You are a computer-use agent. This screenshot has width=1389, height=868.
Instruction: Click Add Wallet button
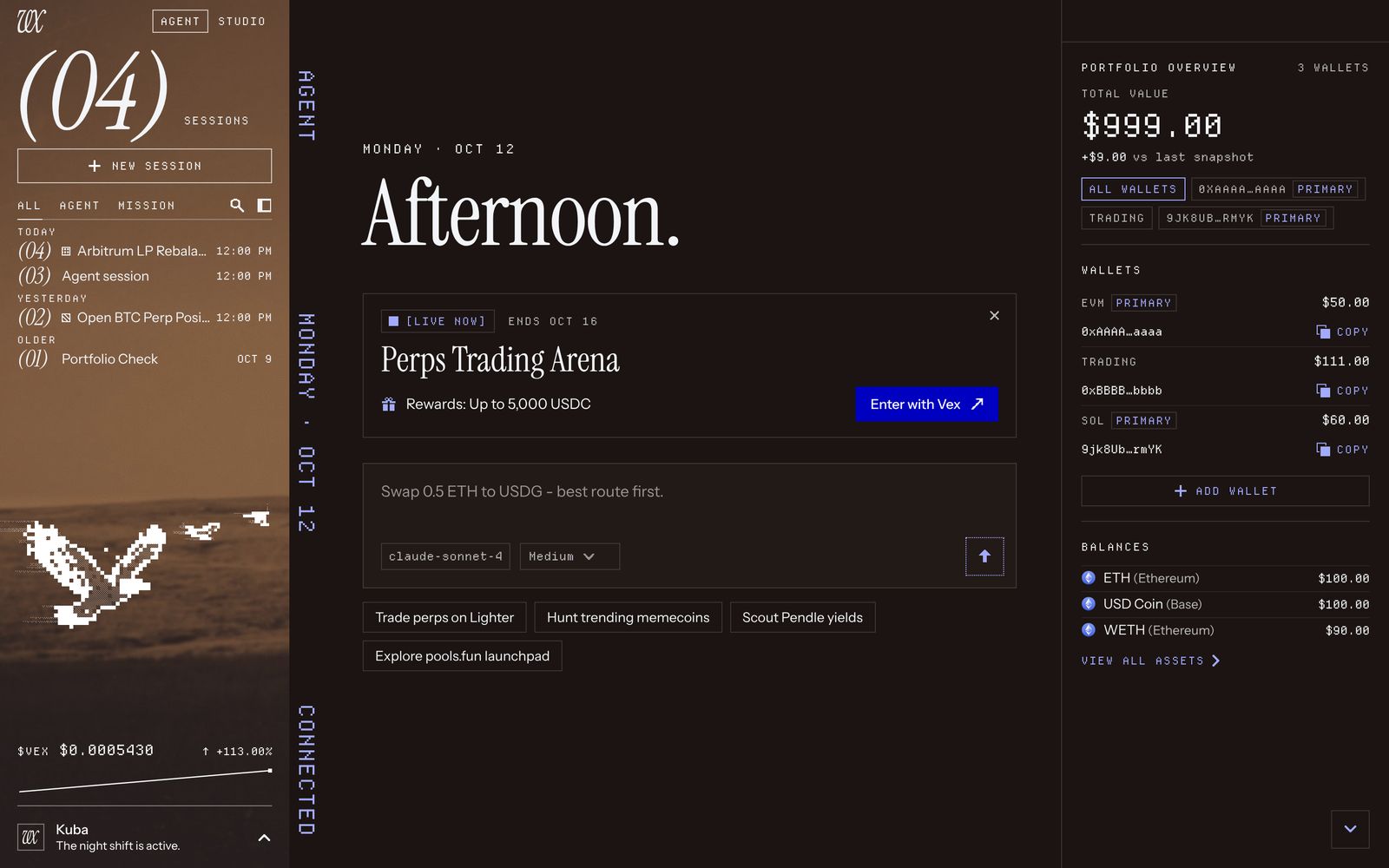click(1225, 491)
